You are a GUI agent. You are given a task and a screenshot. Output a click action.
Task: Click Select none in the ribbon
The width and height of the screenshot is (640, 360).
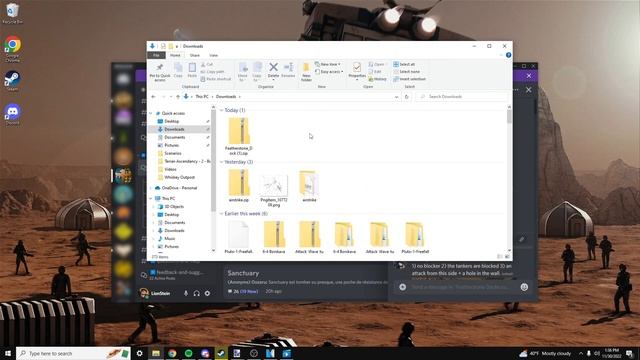406,72
